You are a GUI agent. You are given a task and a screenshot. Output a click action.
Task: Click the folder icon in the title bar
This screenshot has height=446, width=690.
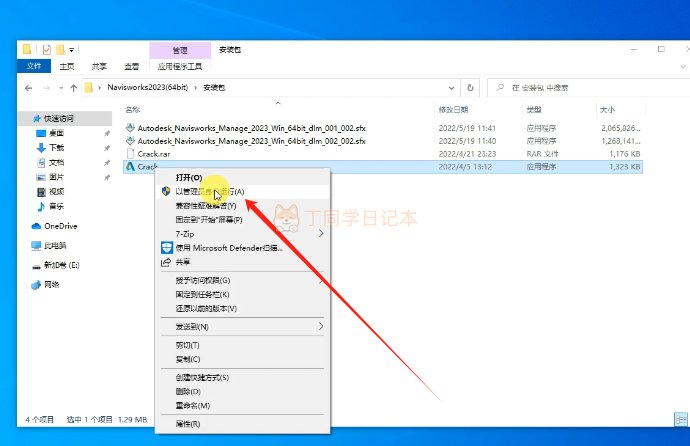click(27, 50)
